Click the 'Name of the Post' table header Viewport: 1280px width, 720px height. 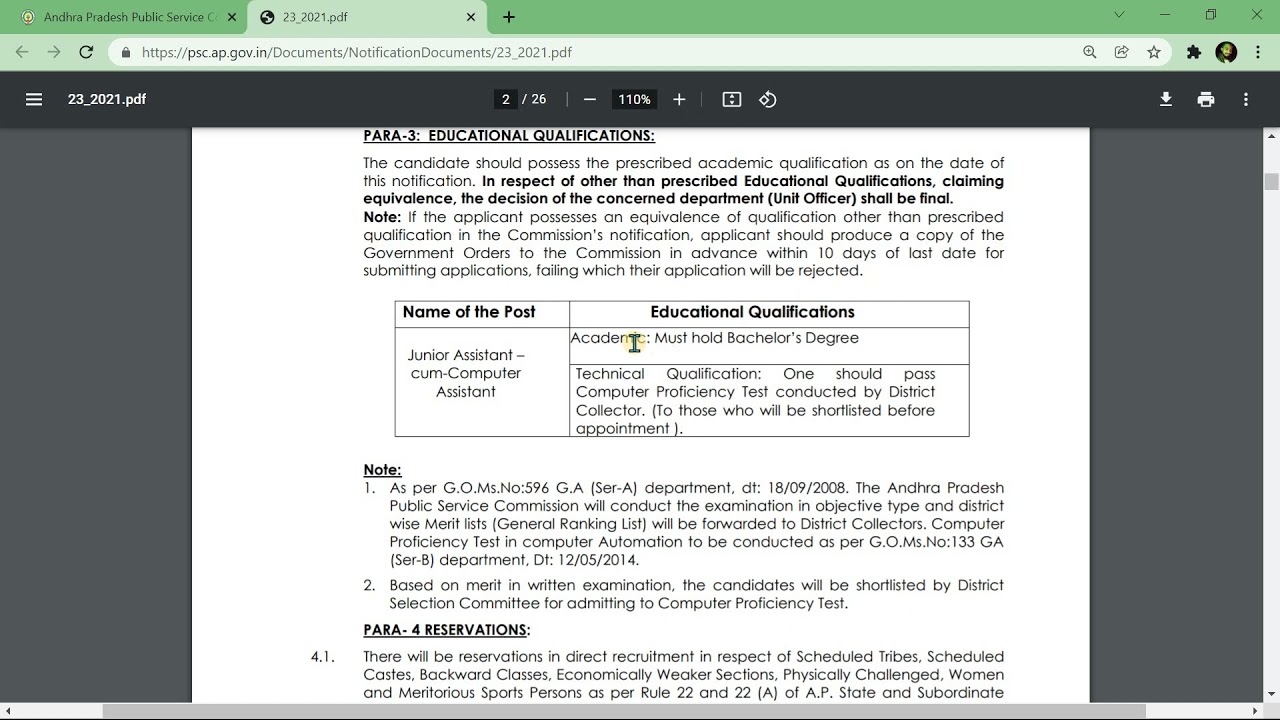click(469, 312)
